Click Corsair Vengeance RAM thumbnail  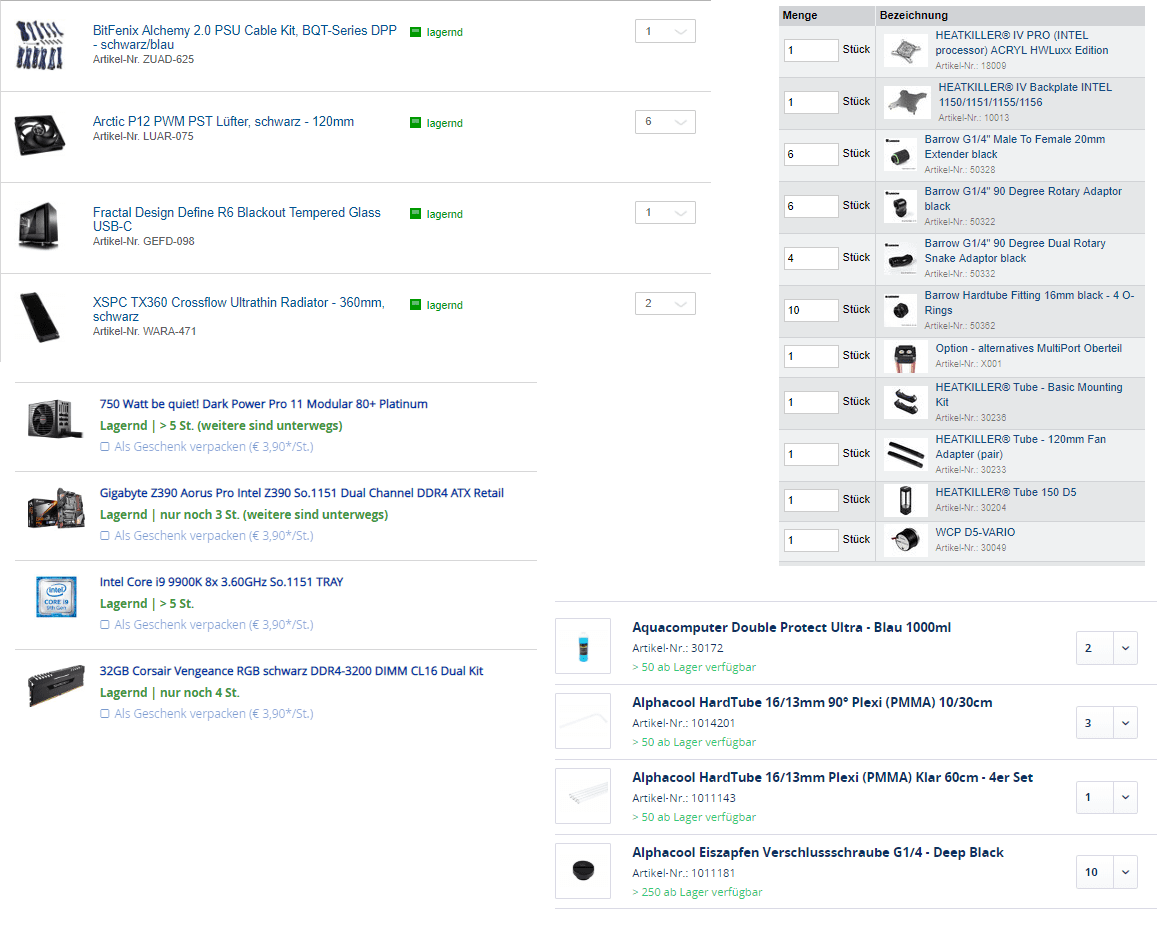pyautogui.click(x=56, y=685)
